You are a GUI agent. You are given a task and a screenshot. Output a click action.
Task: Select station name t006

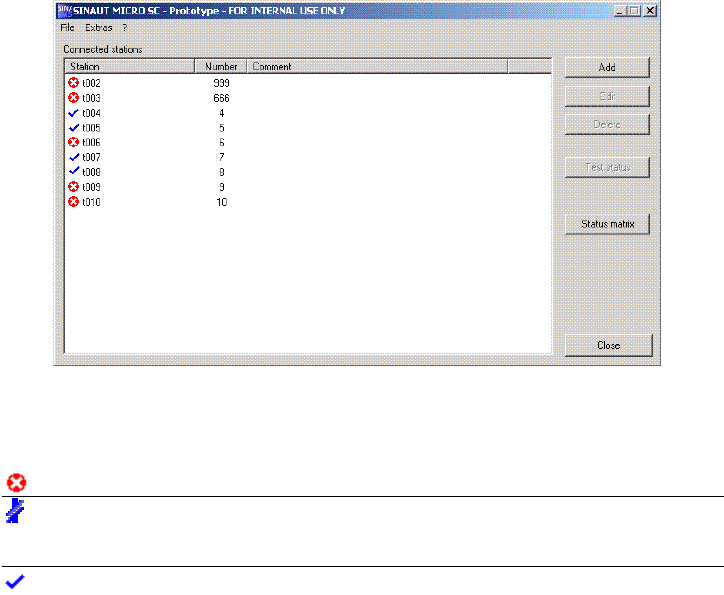tap(91, 142)
